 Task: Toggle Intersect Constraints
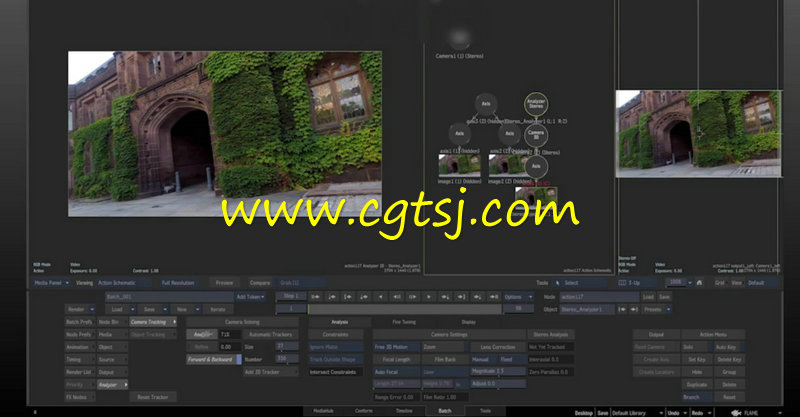[x=336, y=372]
